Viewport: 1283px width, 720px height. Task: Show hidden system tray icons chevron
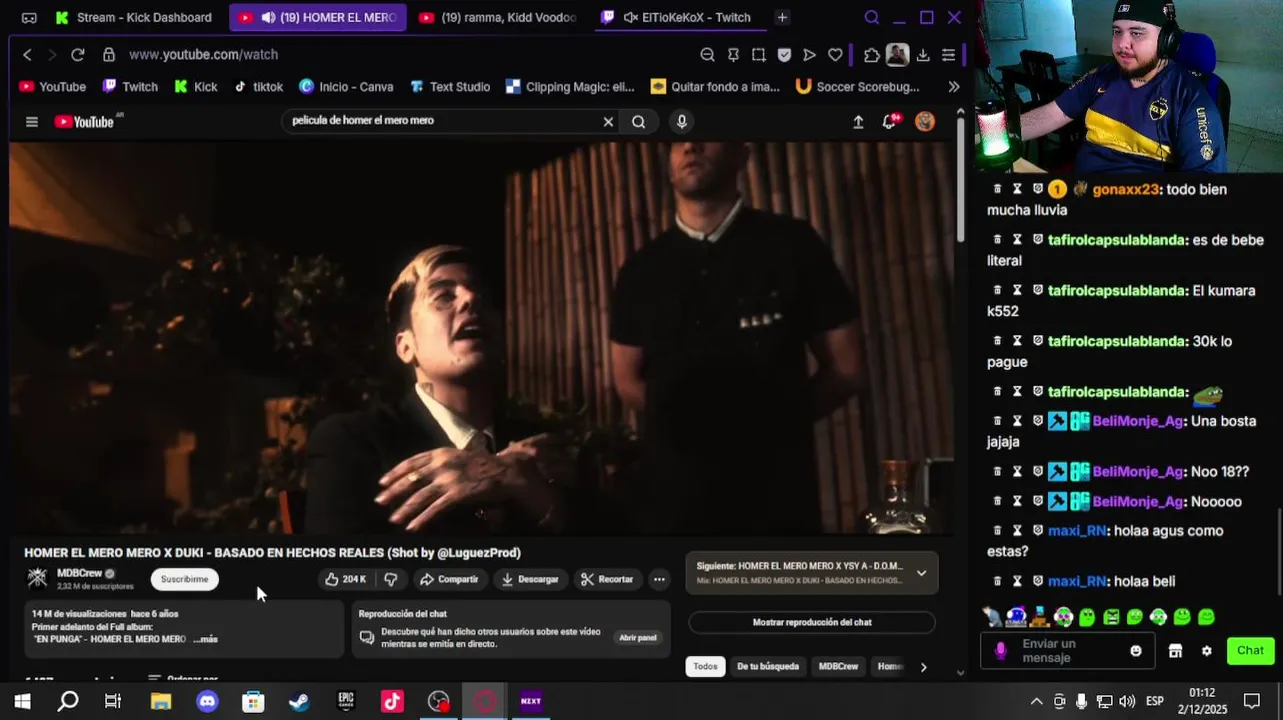[x=1036, y=702]
